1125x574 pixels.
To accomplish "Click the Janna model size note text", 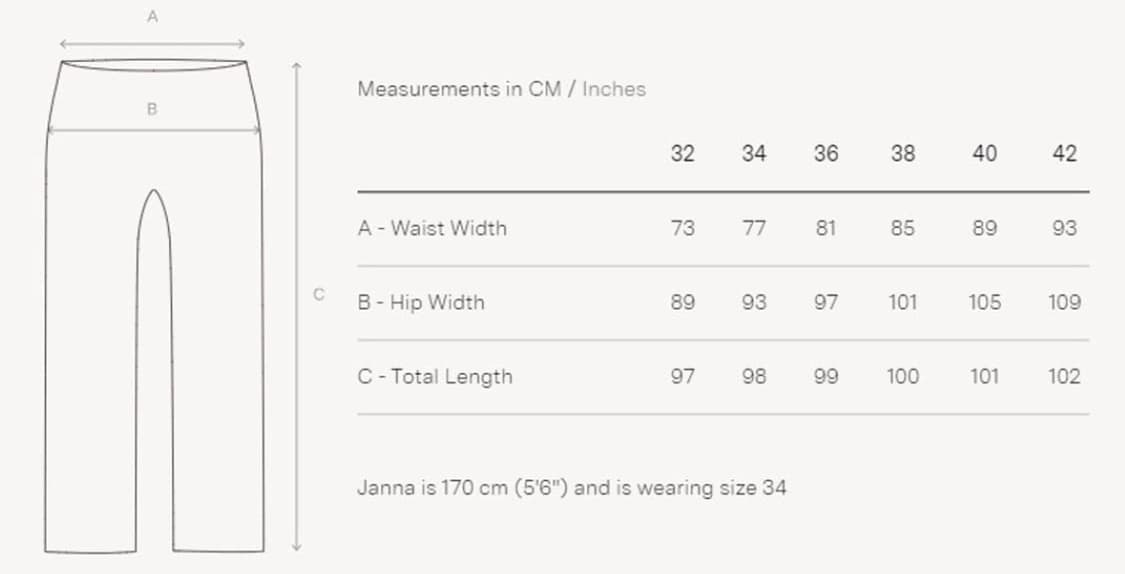I will click(571, 489).
